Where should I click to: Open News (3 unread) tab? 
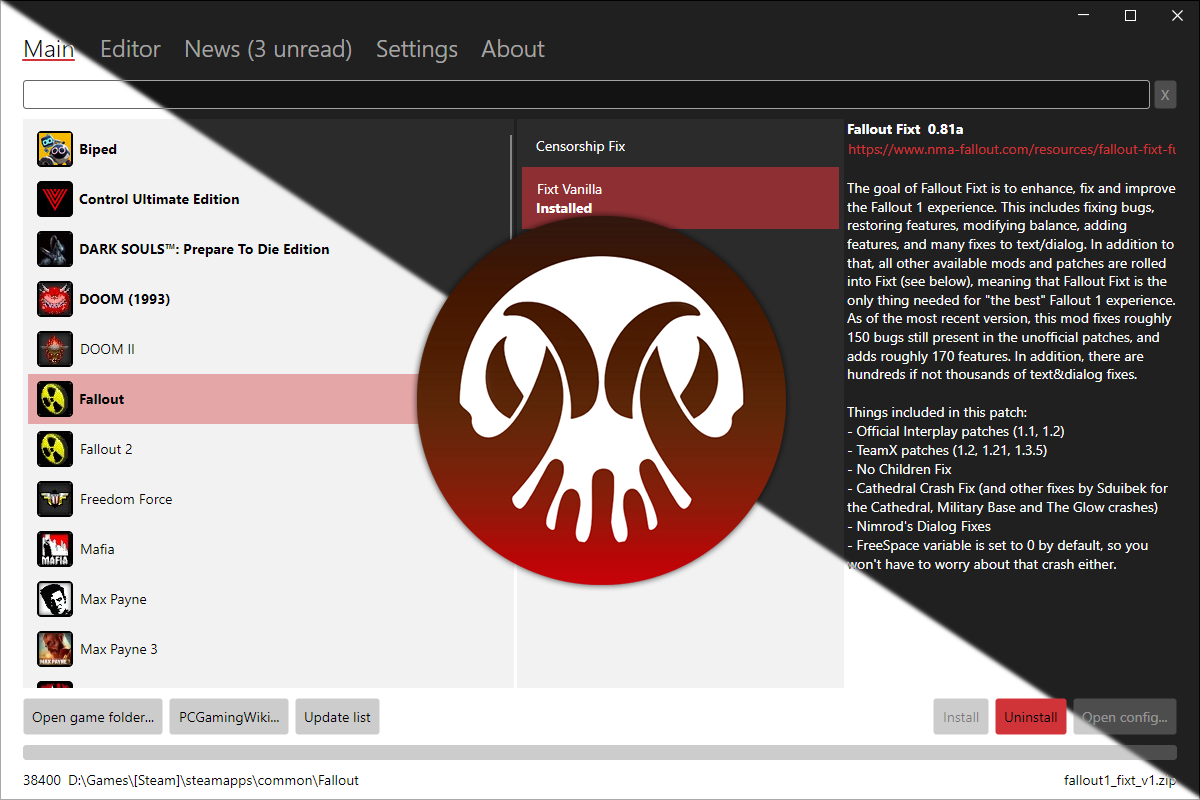point(268,49)
